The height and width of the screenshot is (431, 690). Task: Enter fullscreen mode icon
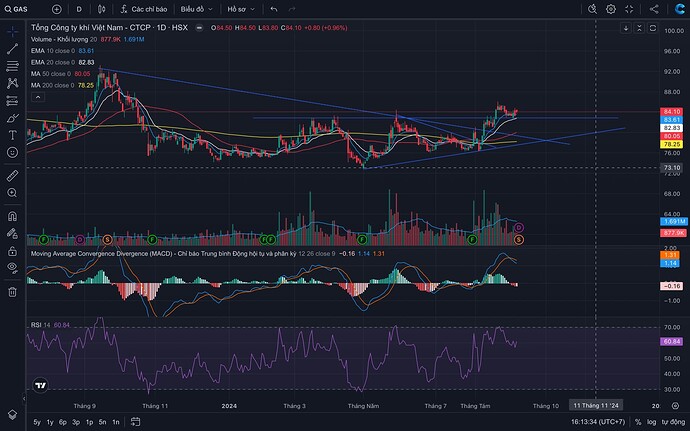(x=629, y=9)
